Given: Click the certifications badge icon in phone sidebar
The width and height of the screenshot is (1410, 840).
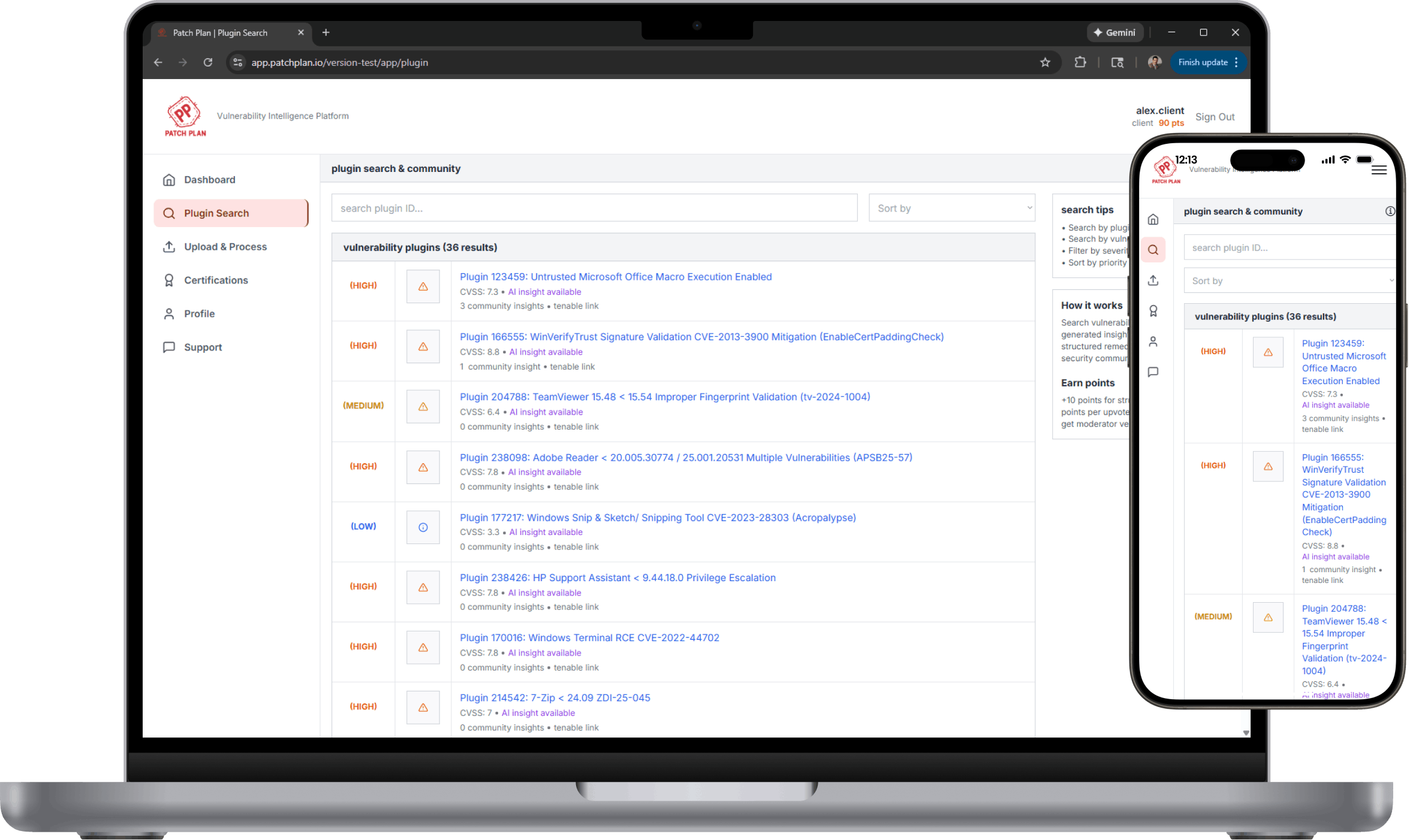Looking at the screenshot, I should (x=1153, y=311).
